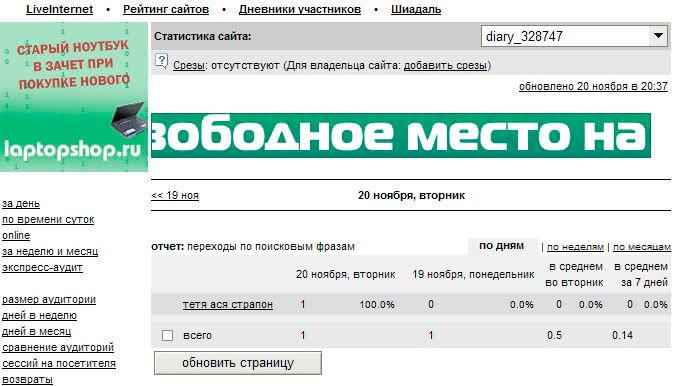Click the Срезы link
Screen dimensions: 674x386
click(x=189, y=65)
